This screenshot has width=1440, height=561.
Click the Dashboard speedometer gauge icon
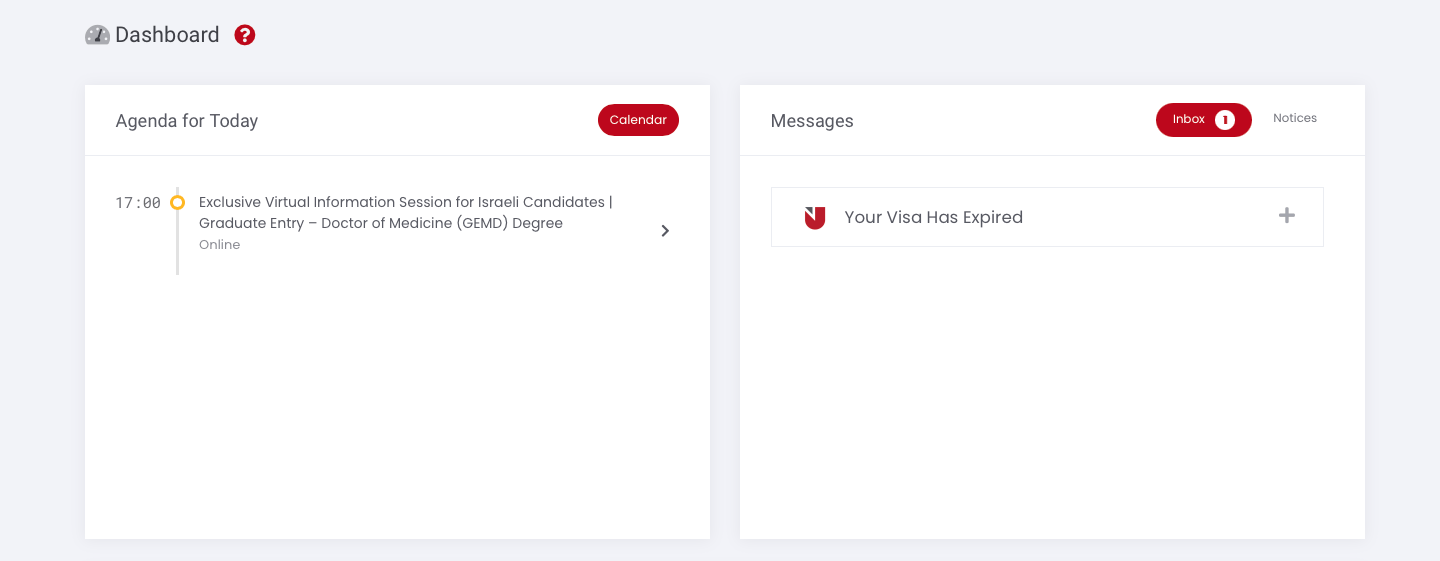point(97,35)
